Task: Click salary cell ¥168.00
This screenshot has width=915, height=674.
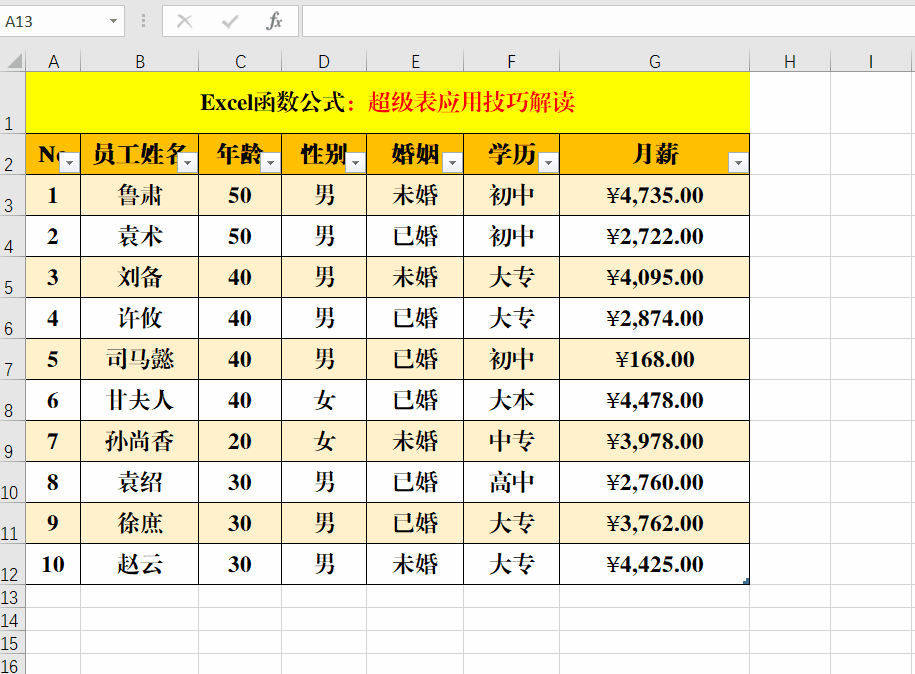Action: (x=655, y=359)
